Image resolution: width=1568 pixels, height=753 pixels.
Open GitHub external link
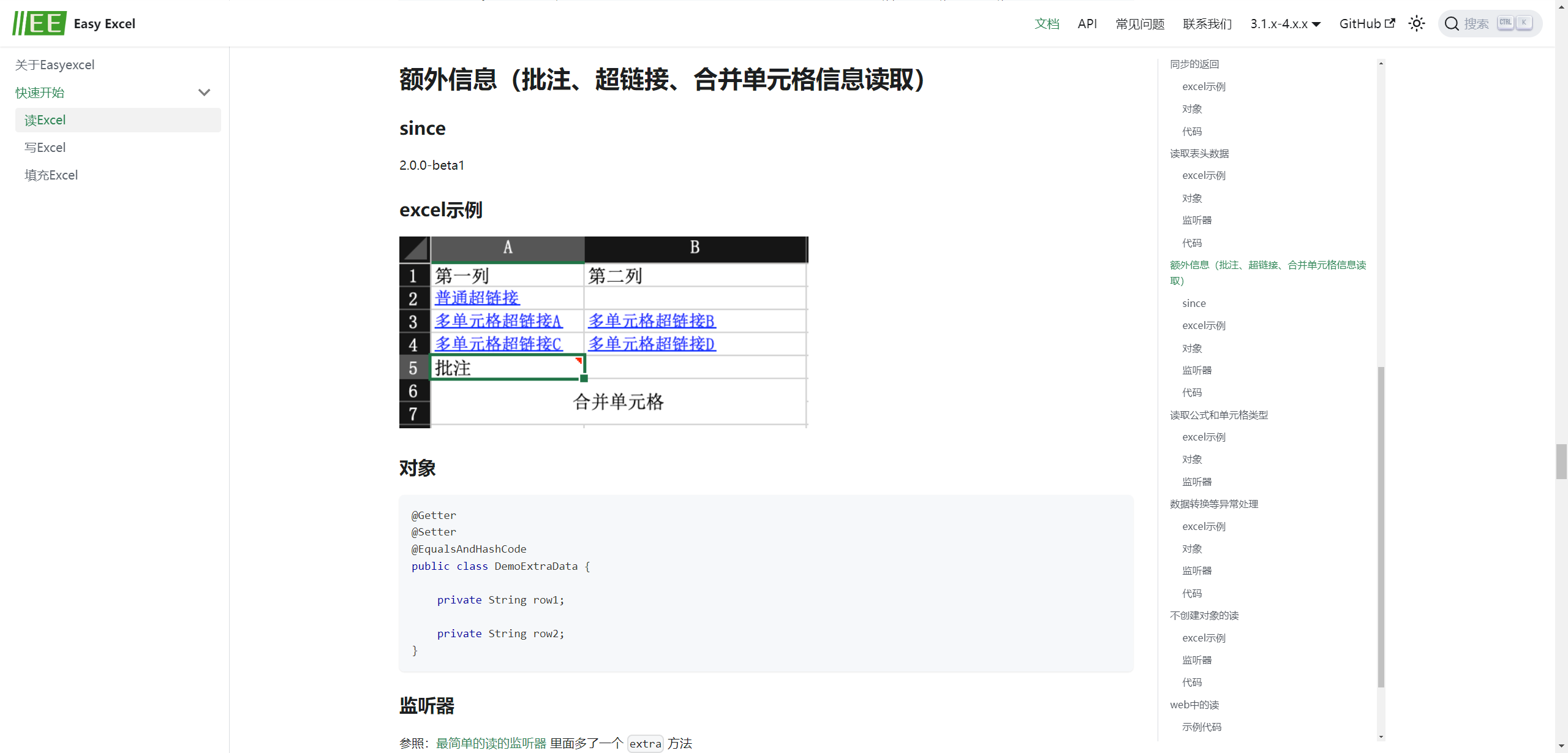(x=1366, y=23)
